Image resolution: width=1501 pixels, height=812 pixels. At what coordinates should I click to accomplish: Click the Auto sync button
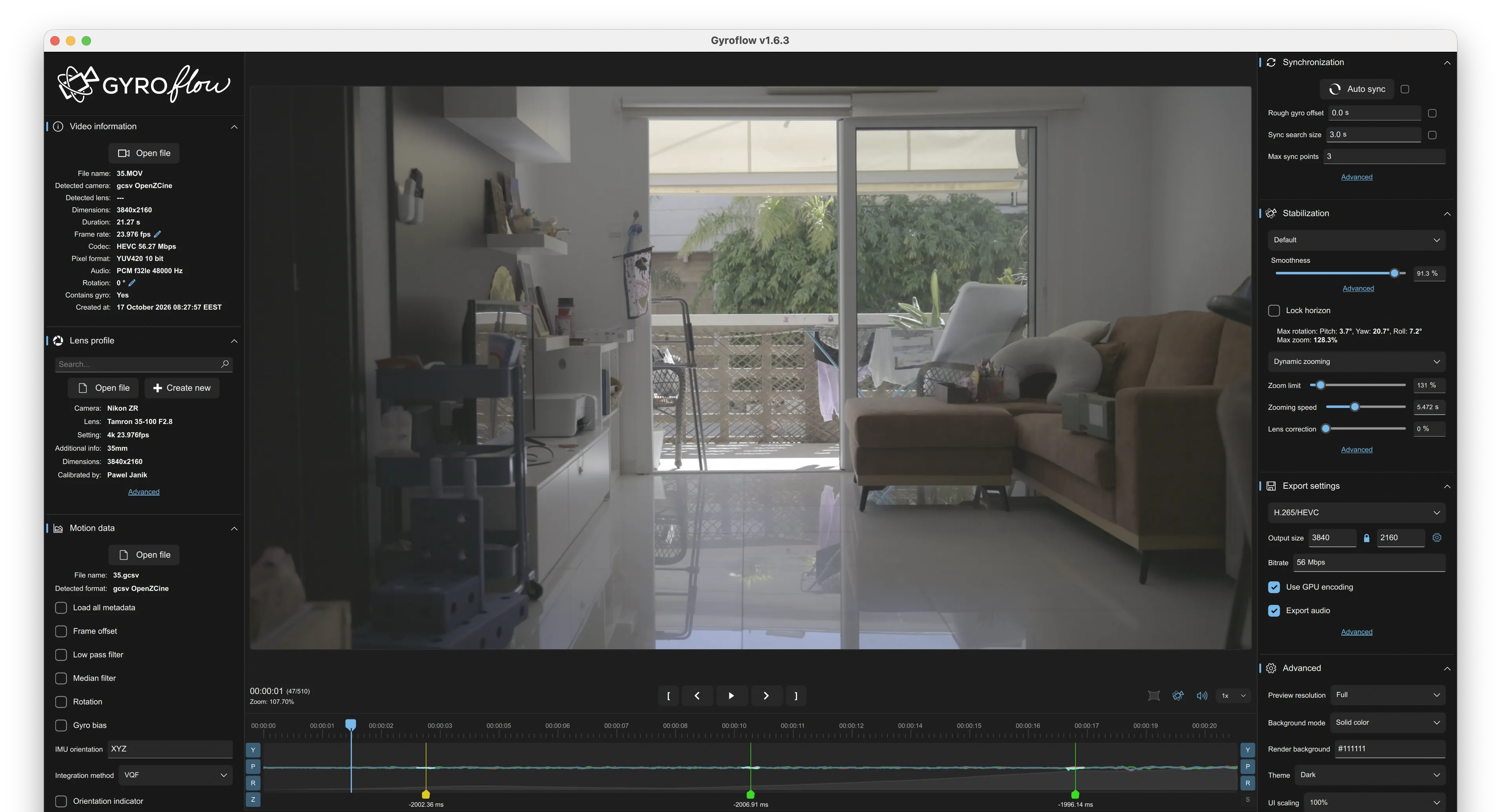click(1357, 89)
